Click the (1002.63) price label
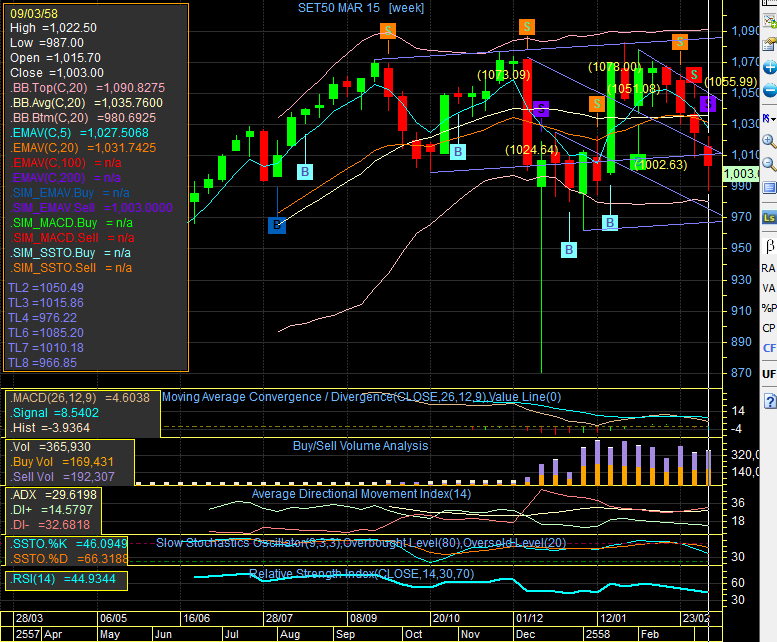This screenshot has height=642, width=777. [661, 164]
